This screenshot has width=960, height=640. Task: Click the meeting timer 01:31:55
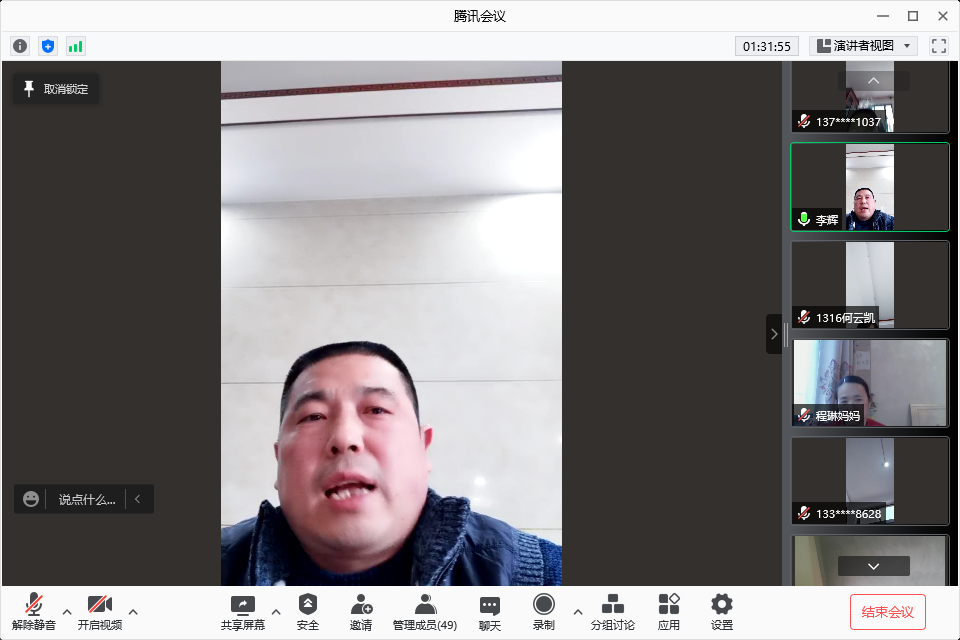(x=767, y=46)
